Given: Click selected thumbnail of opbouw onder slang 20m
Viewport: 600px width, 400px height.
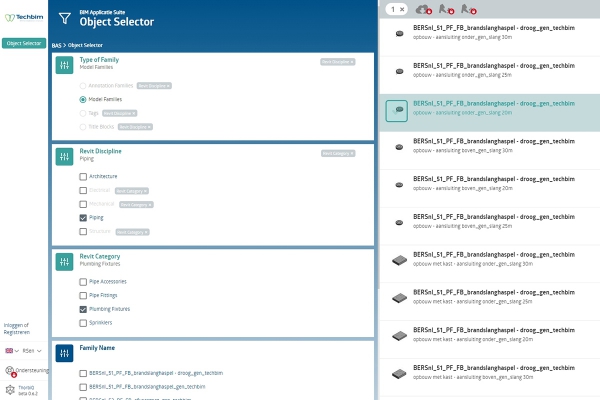Looking at the screenshot, I should [396, 111].
